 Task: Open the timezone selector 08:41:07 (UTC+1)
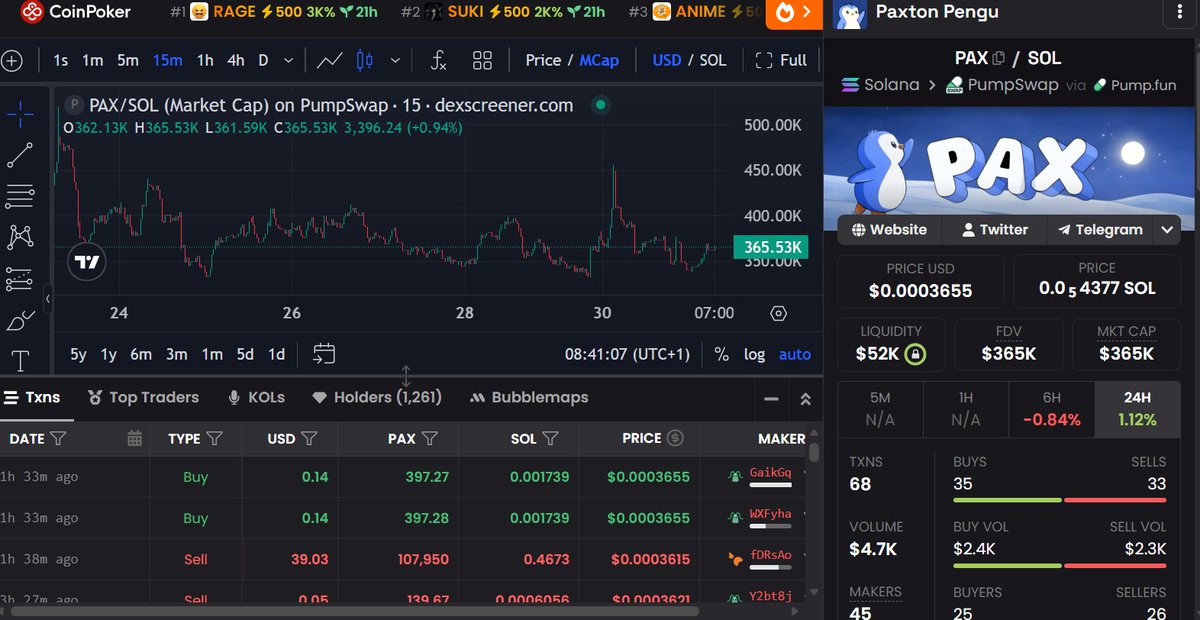pyautogui.click(x=628, y=354)
